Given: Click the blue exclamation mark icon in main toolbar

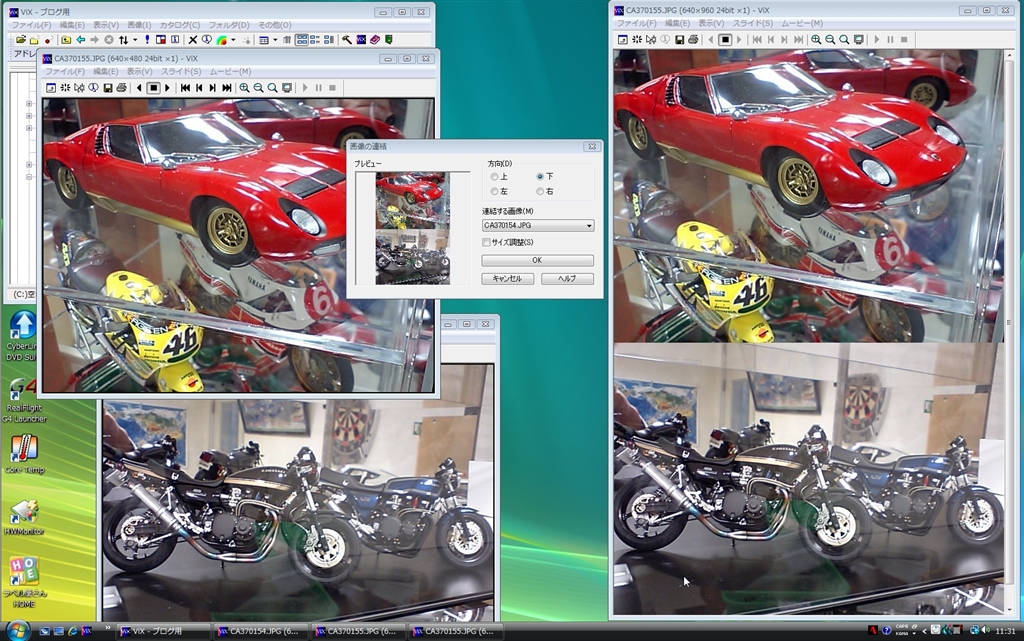Looking at the screenshot, I should (x=148, y=40).
